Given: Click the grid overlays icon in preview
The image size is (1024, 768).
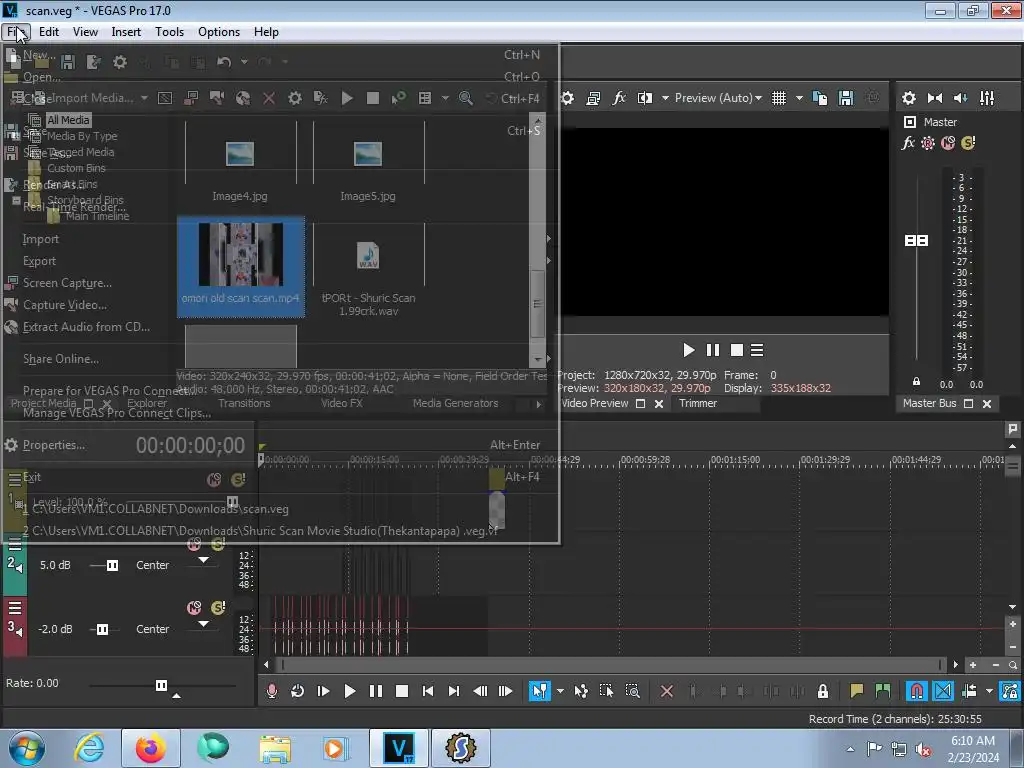Looking at the screenshot, I should click(778, 98).
